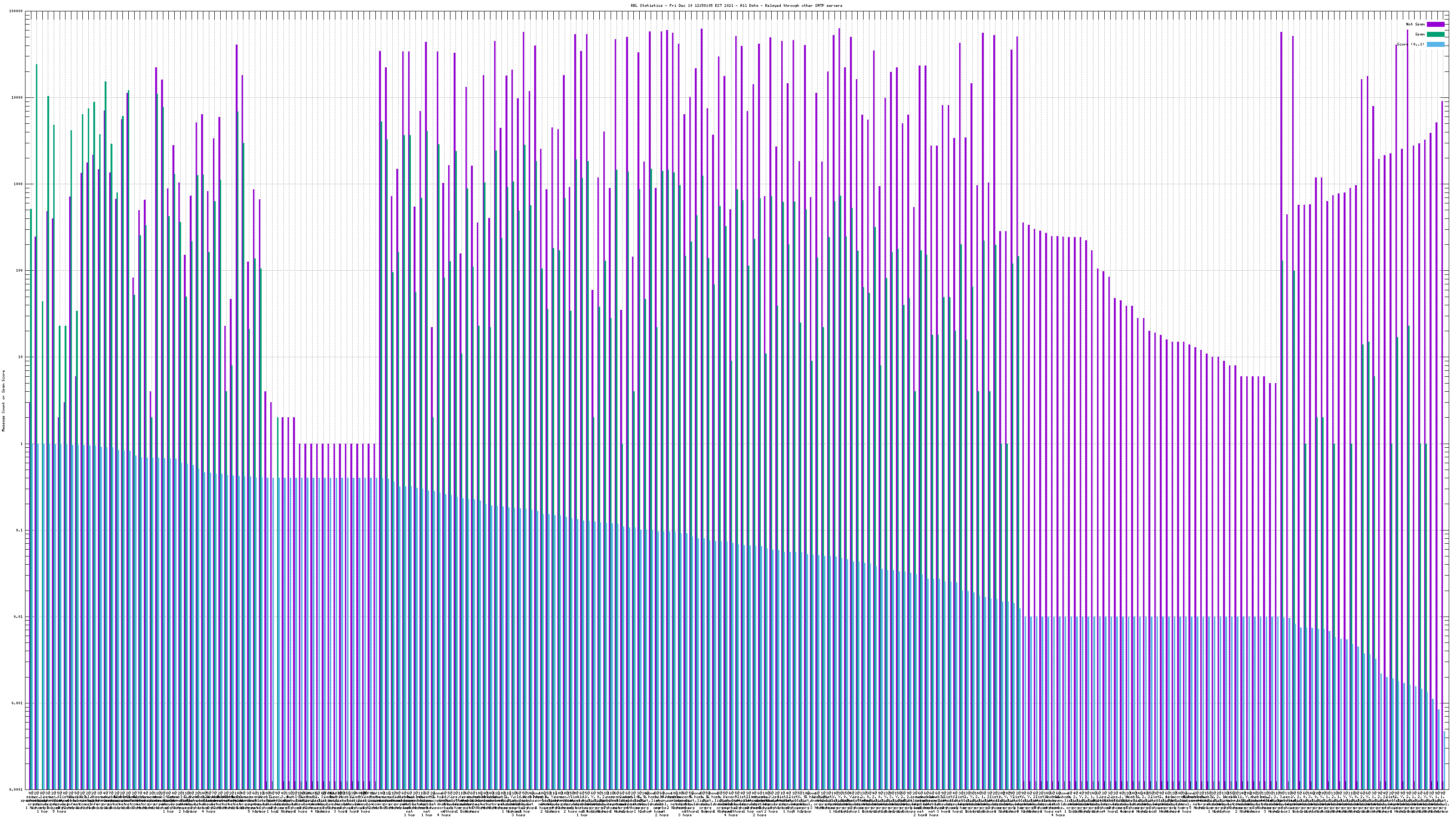This screenshot has width=1456, height=819.
Task: Click the 0.1 y-axis tick label
Action: (x=20, y=530)
